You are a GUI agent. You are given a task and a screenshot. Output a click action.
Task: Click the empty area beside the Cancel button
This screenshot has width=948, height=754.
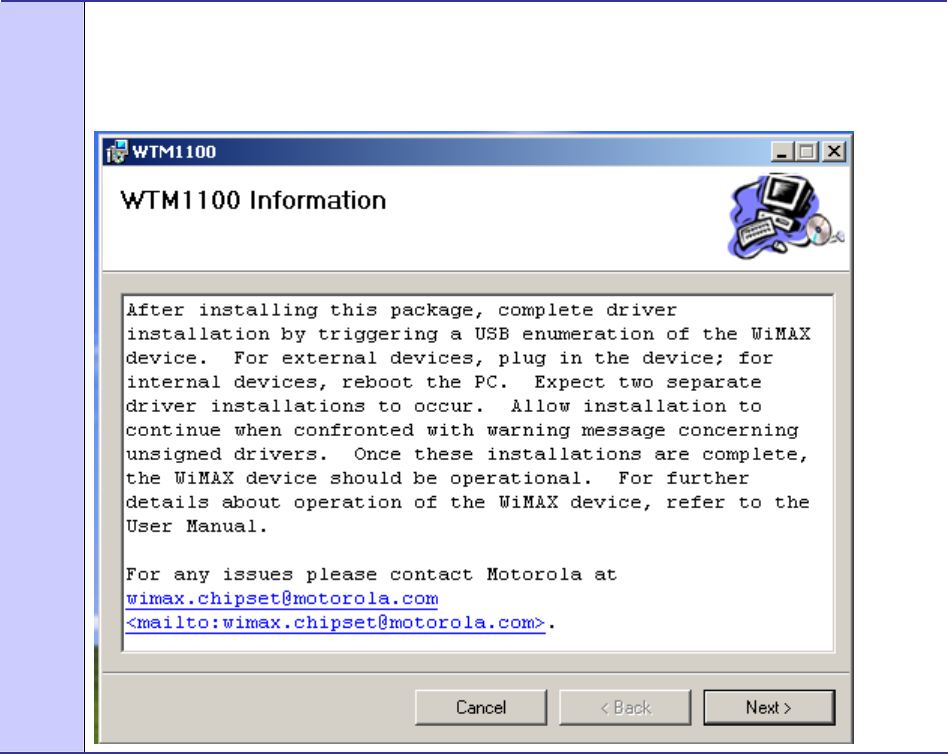(259, 707)
